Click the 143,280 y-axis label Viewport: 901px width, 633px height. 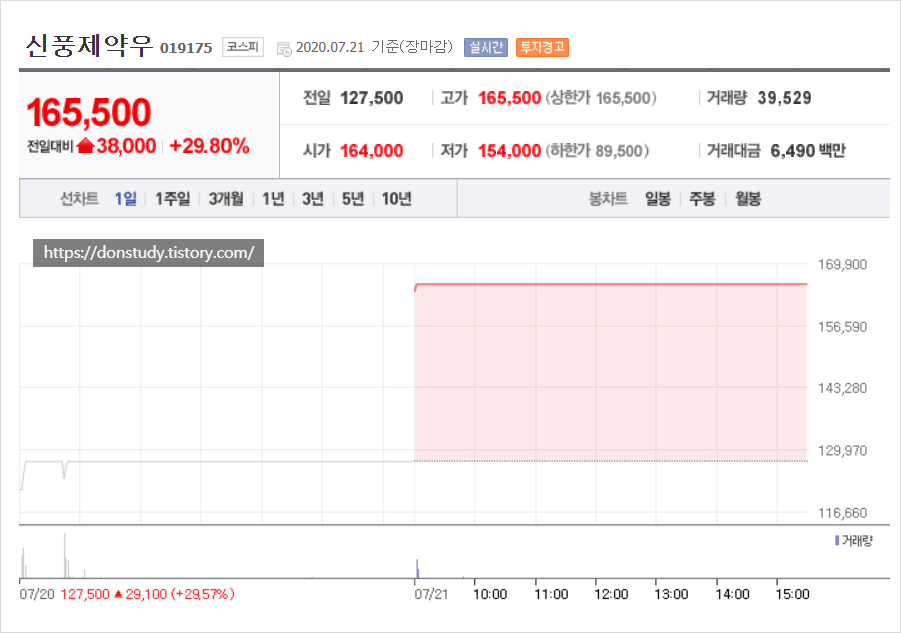click(x=842, y=388)
